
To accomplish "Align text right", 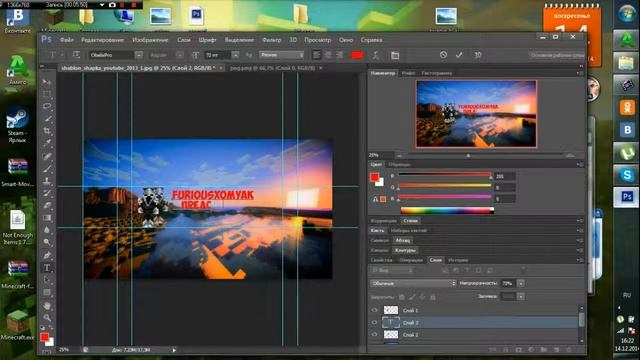I will pyautogui.click(x=339, y=55).
